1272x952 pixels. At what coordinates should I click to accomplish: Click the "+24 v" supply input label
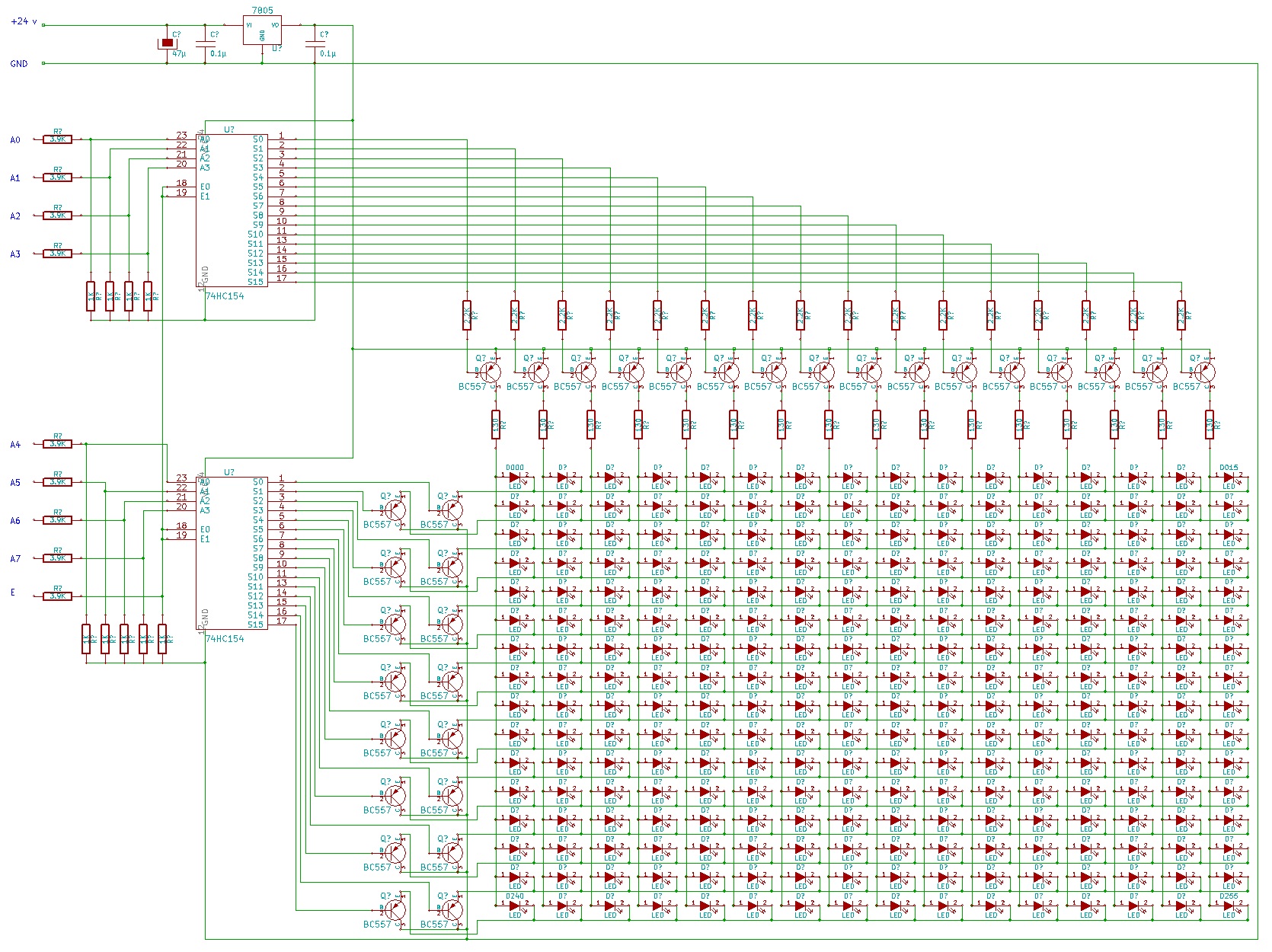click(24, 21)
